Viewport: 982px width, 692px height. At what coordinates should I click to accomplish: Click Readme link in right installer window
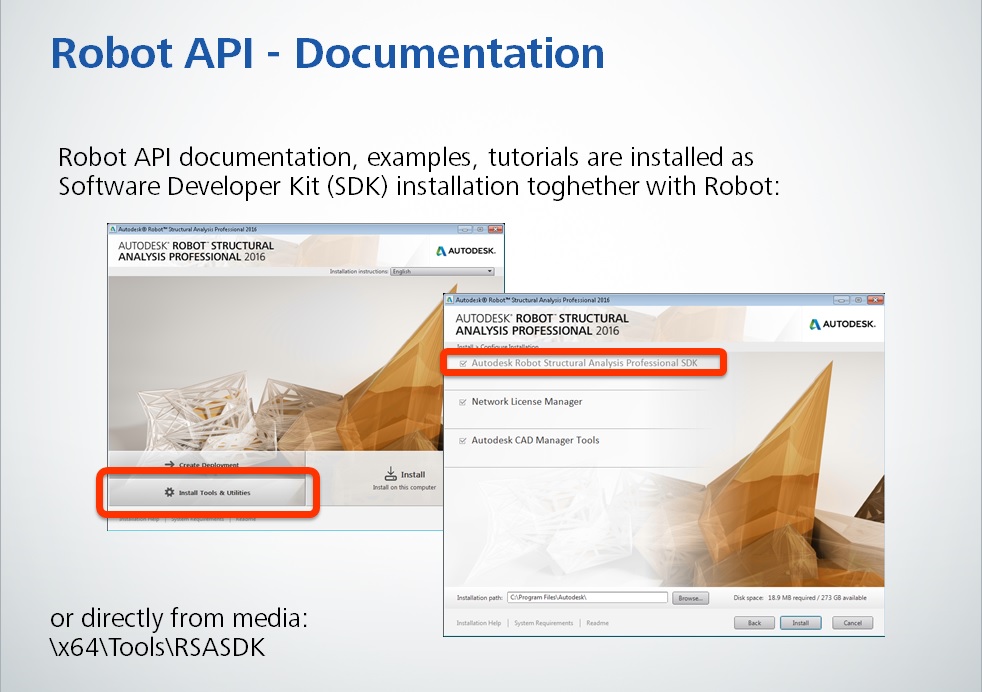[x=597, y=623]
